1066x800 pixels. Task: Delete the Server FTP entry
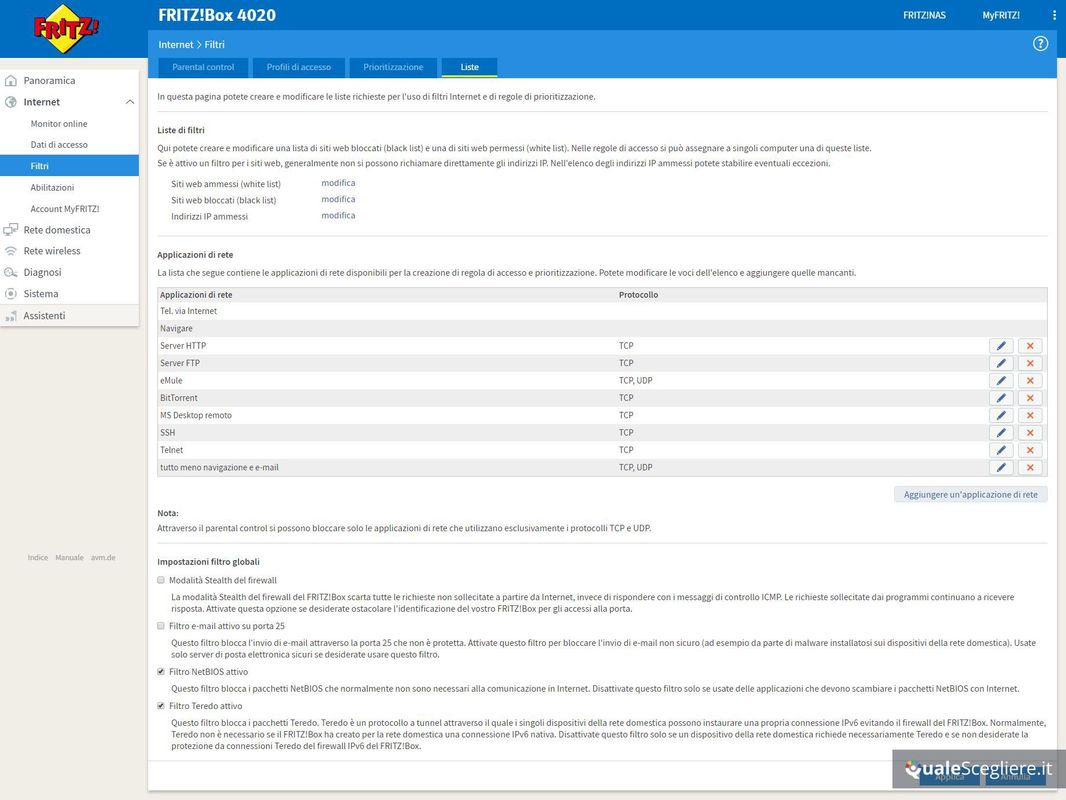[1030, 363]
